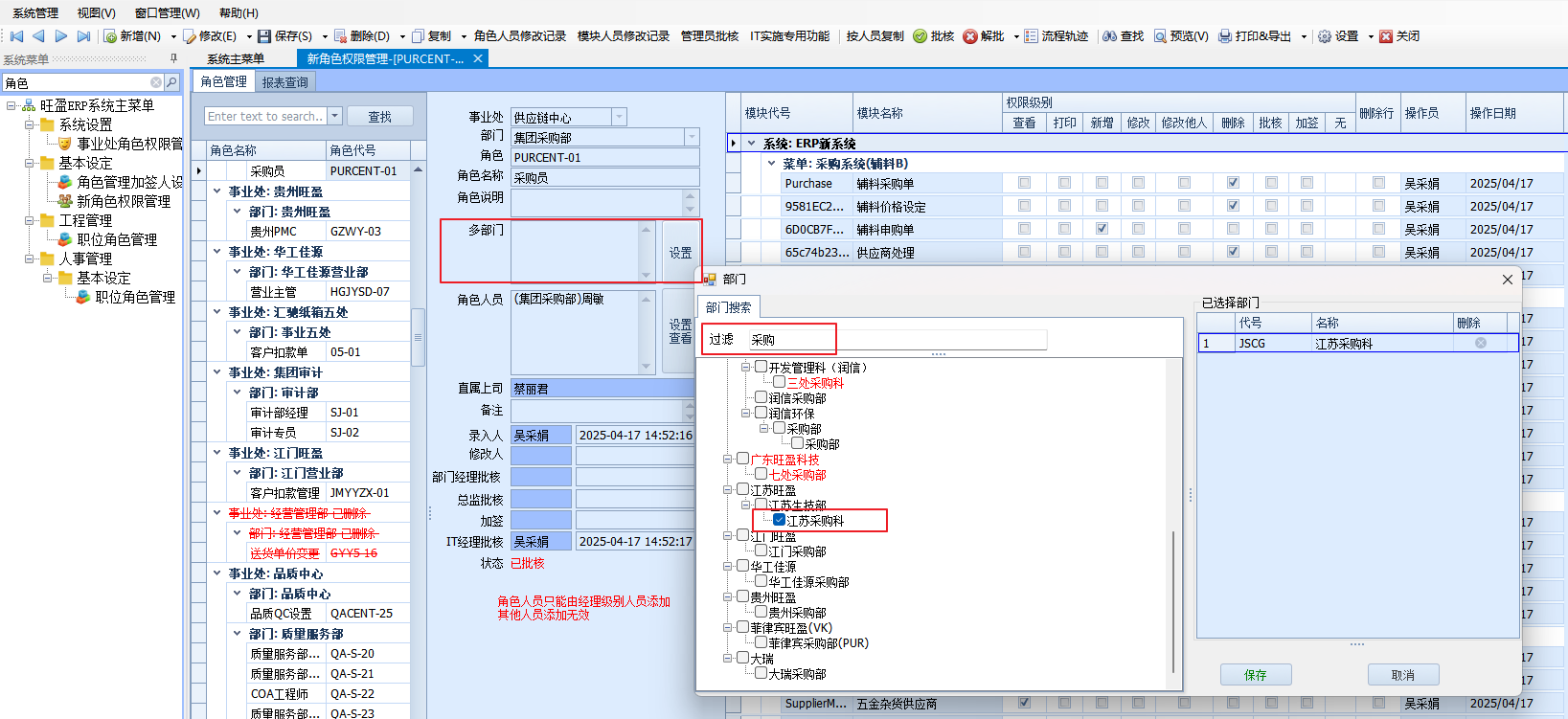The image size is (1568, 719).
Task: Open 流程轨迹 workflow trace icon
Action: pos(1031,36)
